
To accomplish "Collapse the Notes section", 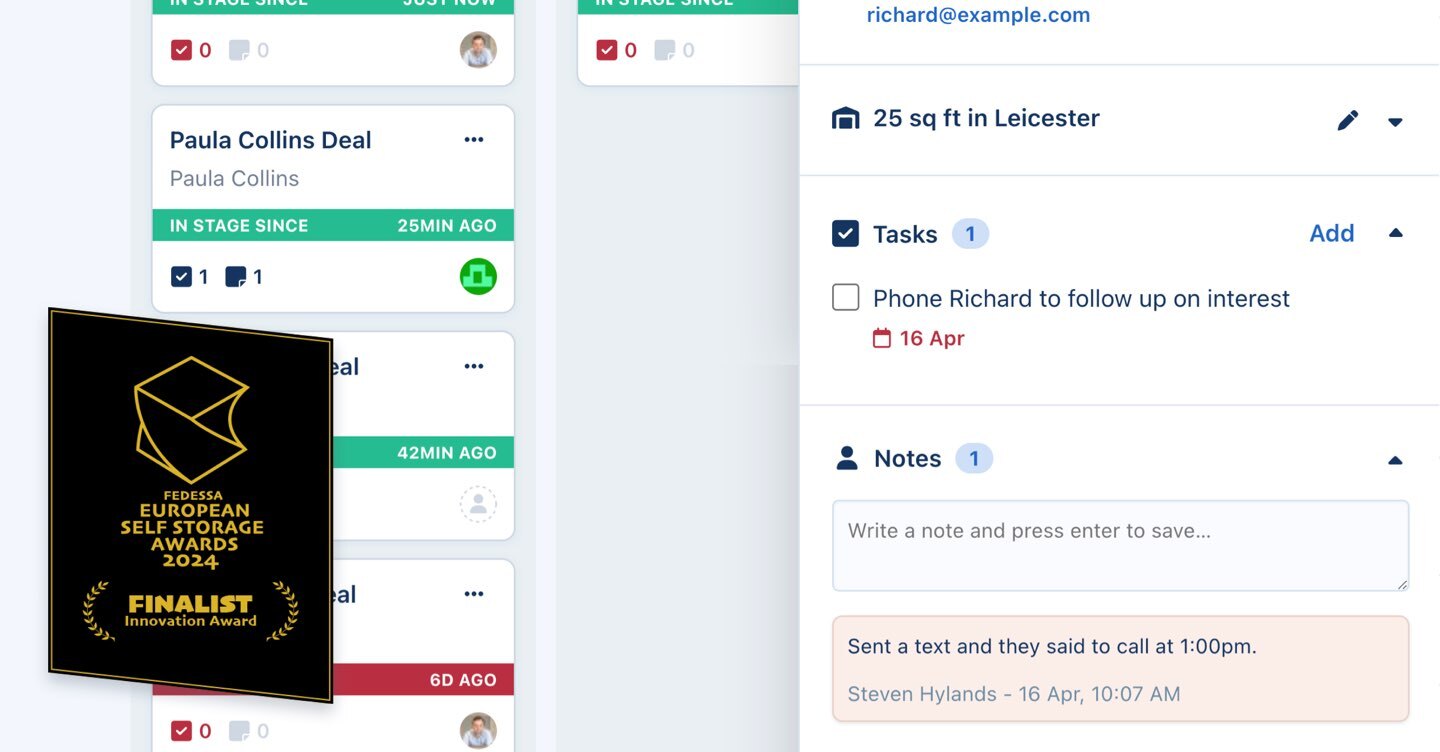I will (x=1395, y=460).
